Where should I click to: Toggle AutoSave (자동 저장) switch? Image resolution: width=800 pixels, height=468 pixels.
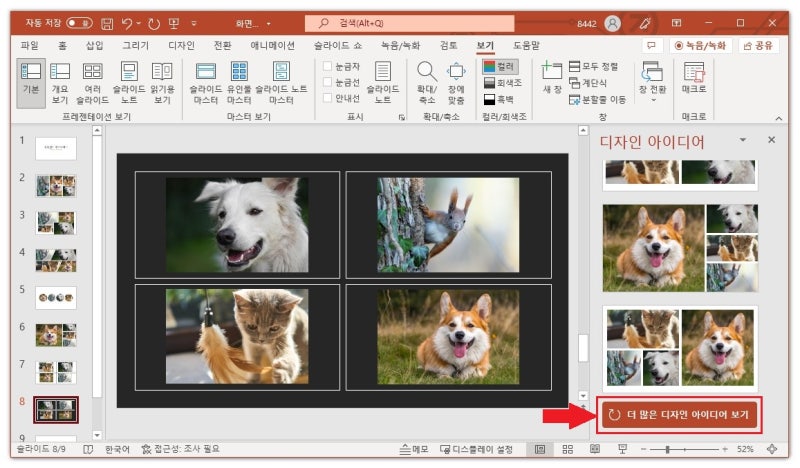coord(80,23)
